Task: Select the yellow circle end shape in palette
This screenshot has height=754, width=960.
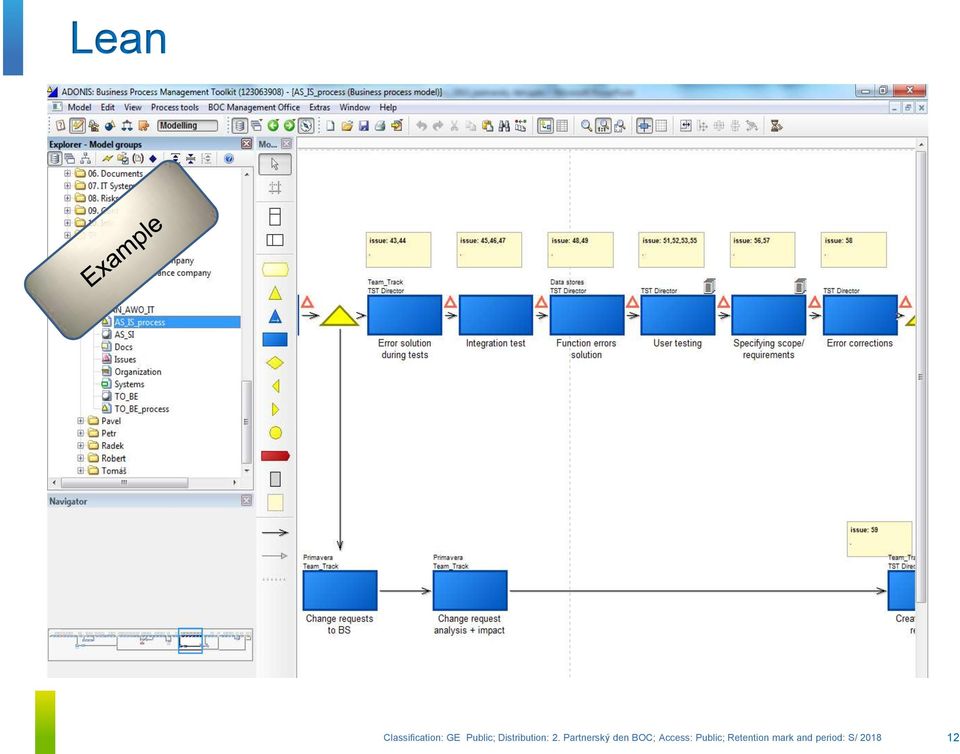Action: point(276,433)
